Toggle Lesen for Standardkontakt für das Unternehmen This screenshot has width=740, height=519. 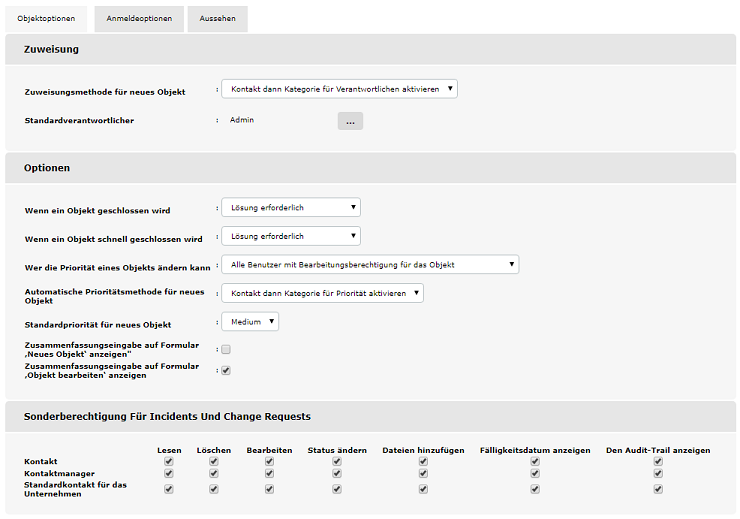tap(169, 489)
